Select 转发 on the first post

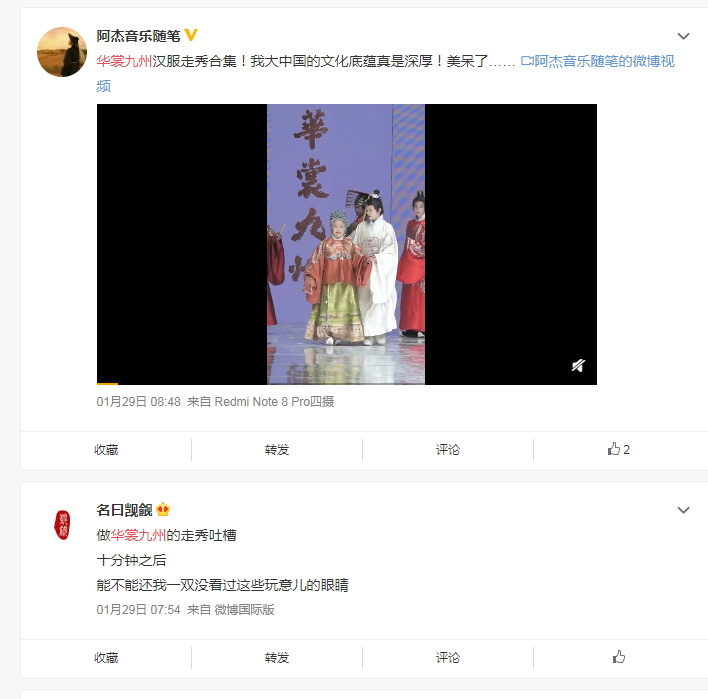[x=277, y=450]
